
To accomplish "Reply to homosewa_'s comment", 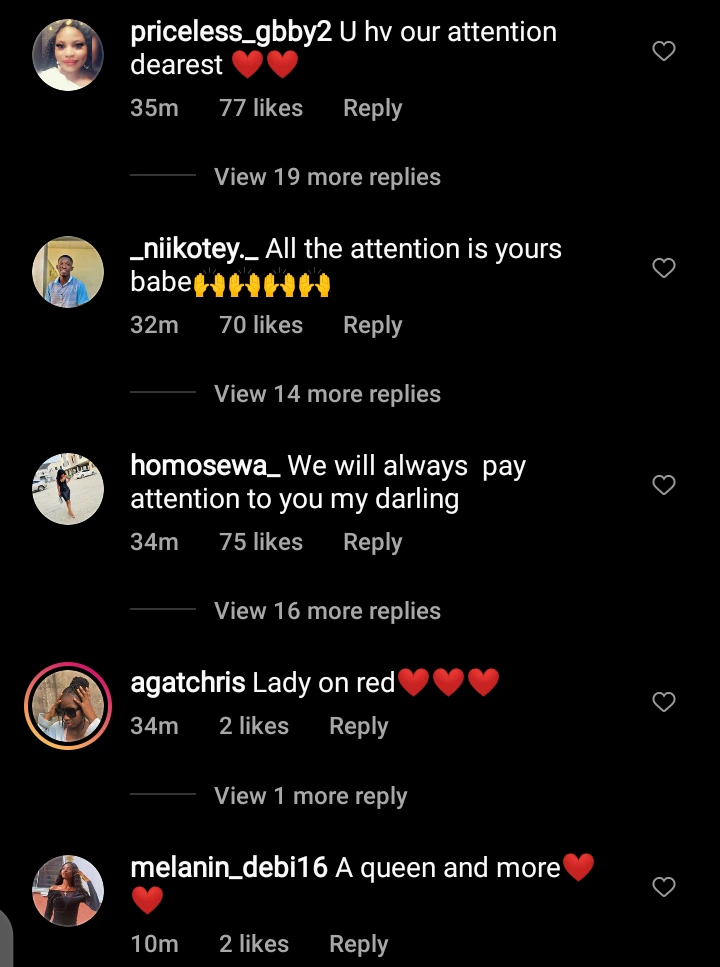I will [x=373, y=543].
